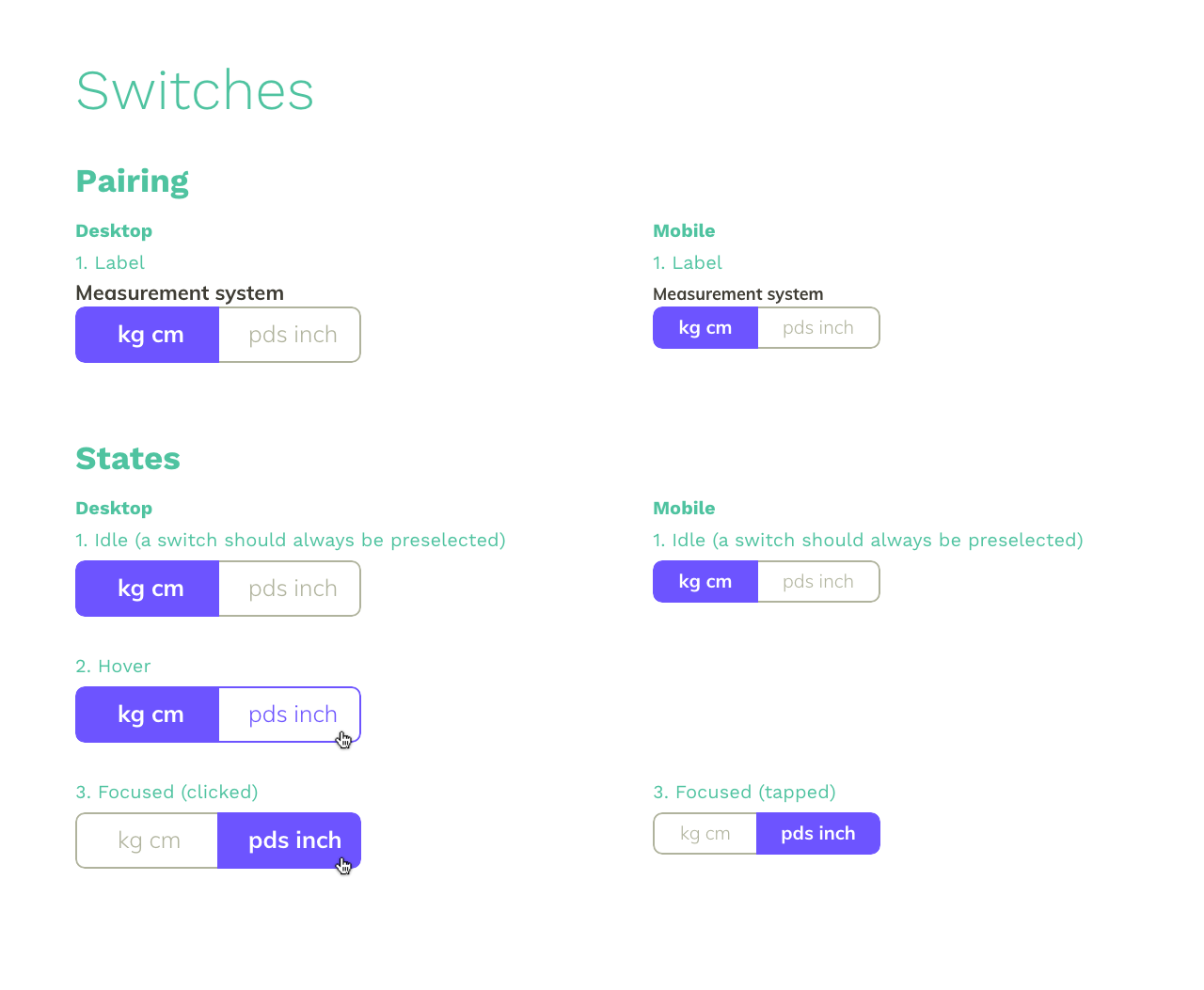The height and width of the screenshot is (990, 1204).
Task: Tap 'pds inch' in the Focused (tapped) switch
Action: pos(818,834)
